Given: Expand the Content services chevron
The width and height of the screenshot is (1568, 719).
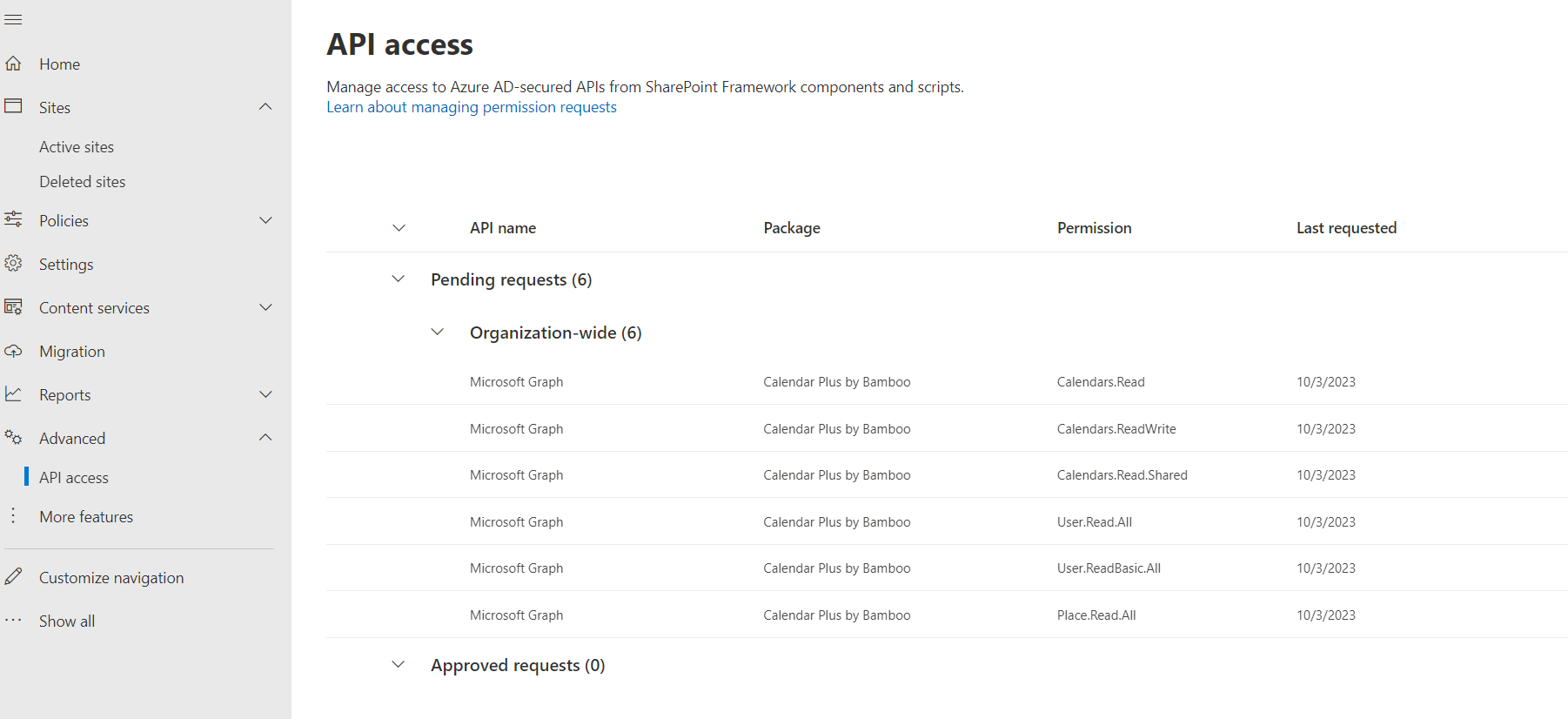Looking at the screenshot, I should 265,307.
